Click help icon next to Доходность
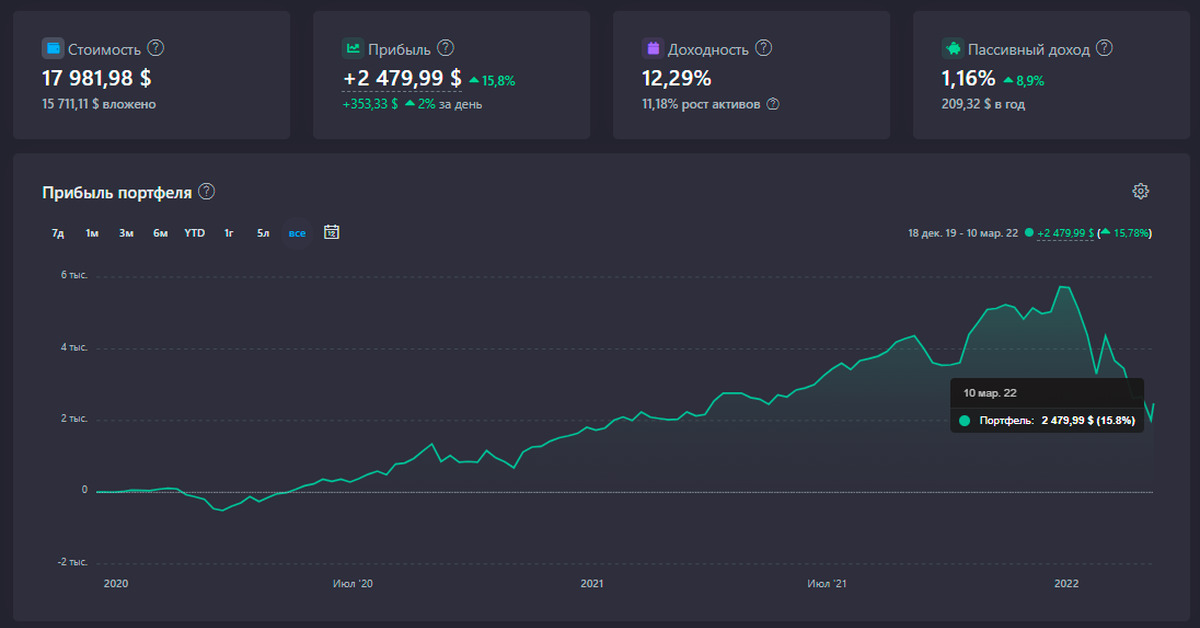Image resolution: width=1200 pixels, height=628 pixels. click(x=764, y=48)
